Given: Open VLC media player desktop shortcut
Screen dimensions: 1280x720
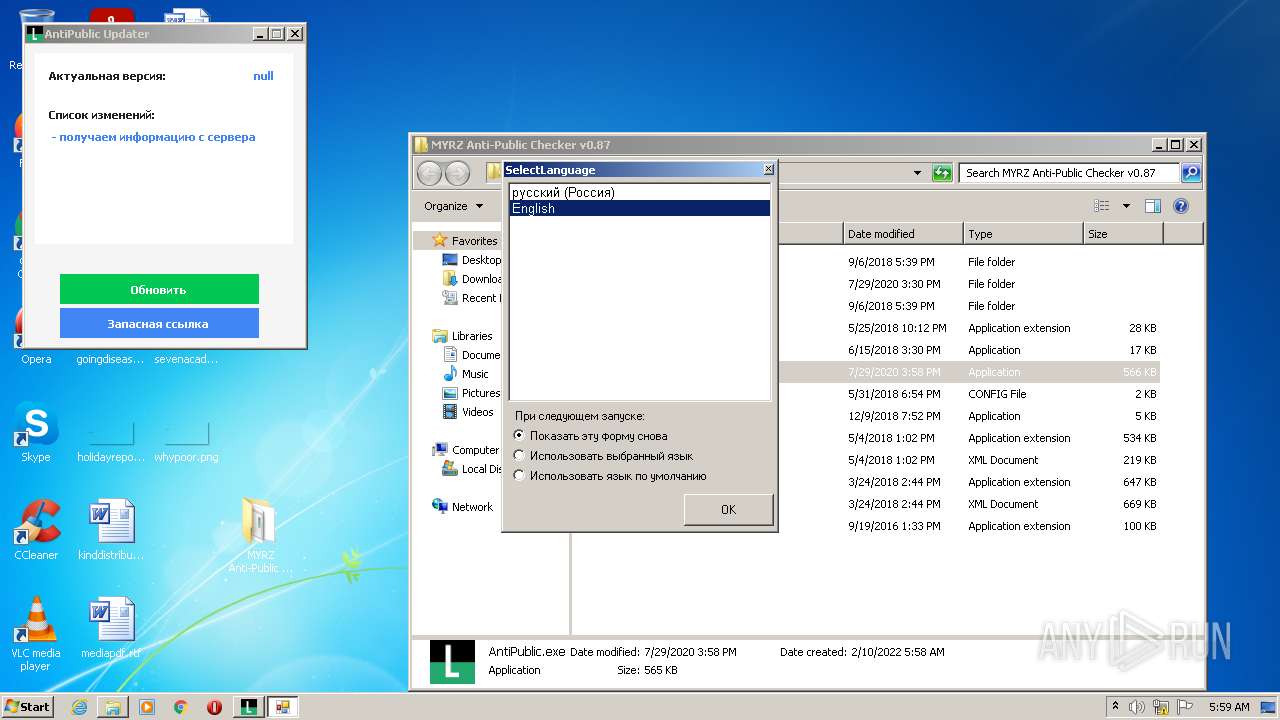Looking at the screenshot, I should click(36, 634).
